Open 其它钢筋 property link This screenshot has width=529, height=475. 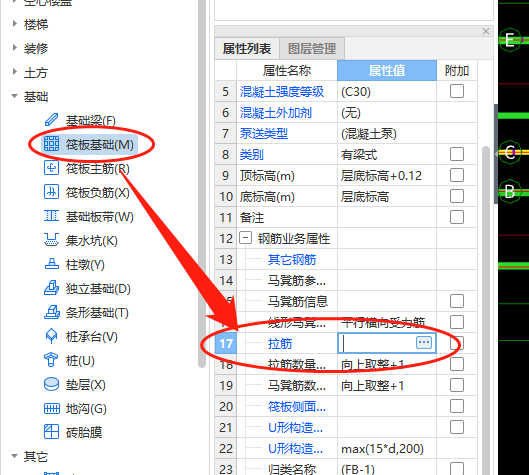tap(292, 260)
